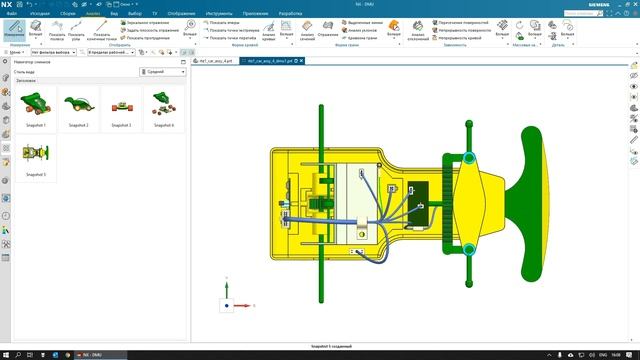Open the selection scope 'В пределах рабочей' dropdown
Screen dimensions: 640x360
click(x=111, y=52)
